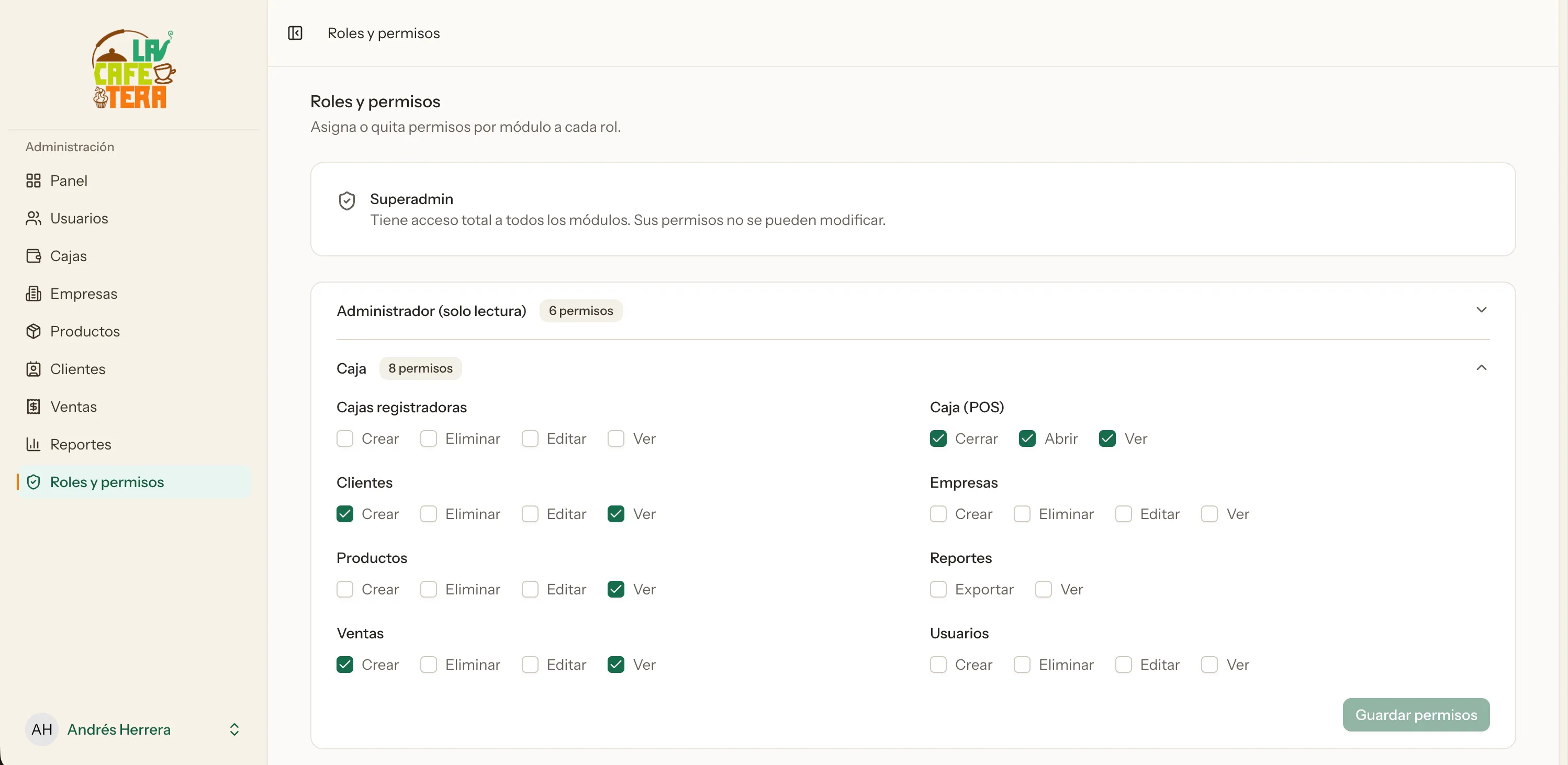Click the Reportes bar chart icon
The image size is (1568, 765).
coord(33,445)
